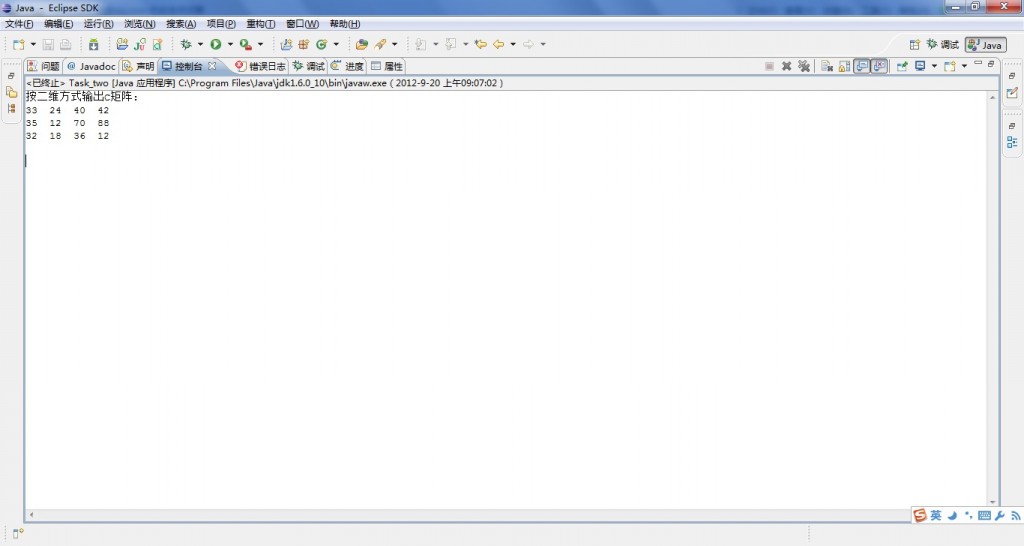This screenshot has height=546, width=1024.
Task: Click the Sogou input method S icon
Action: [920, 516]
